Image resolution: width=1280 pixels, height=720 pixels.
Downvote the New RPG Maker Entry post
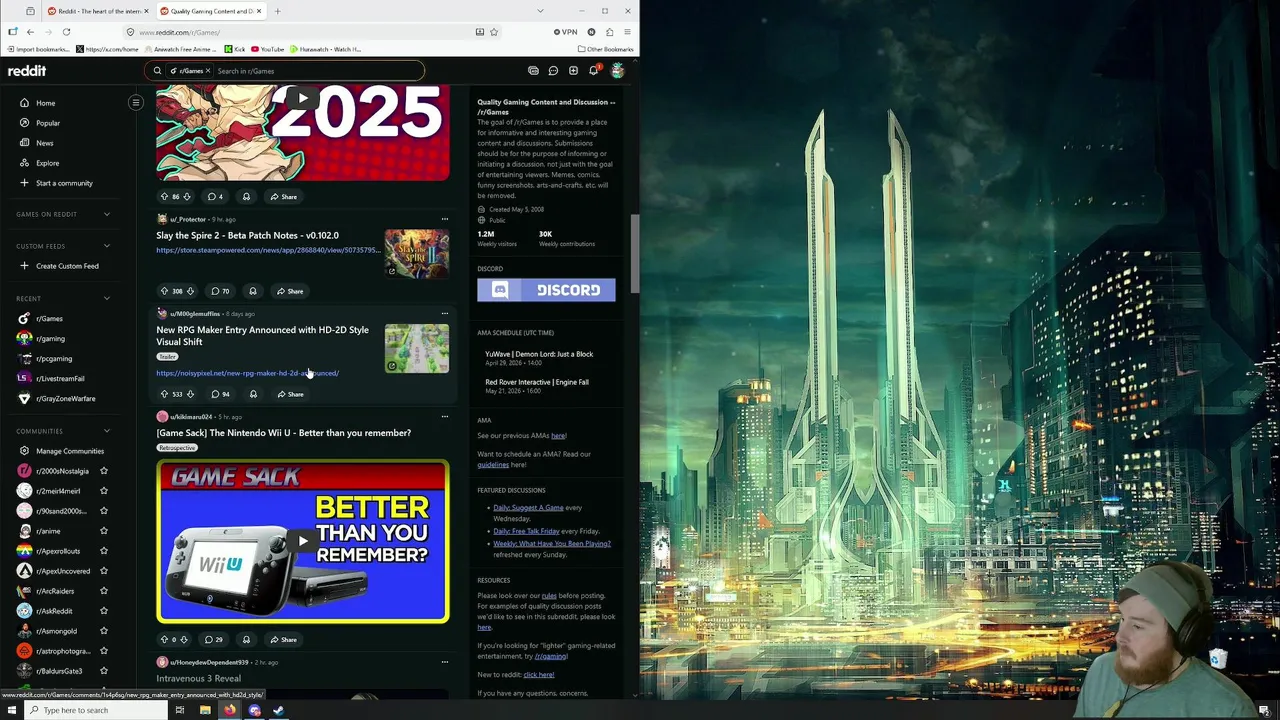click(x=190, y=394)
